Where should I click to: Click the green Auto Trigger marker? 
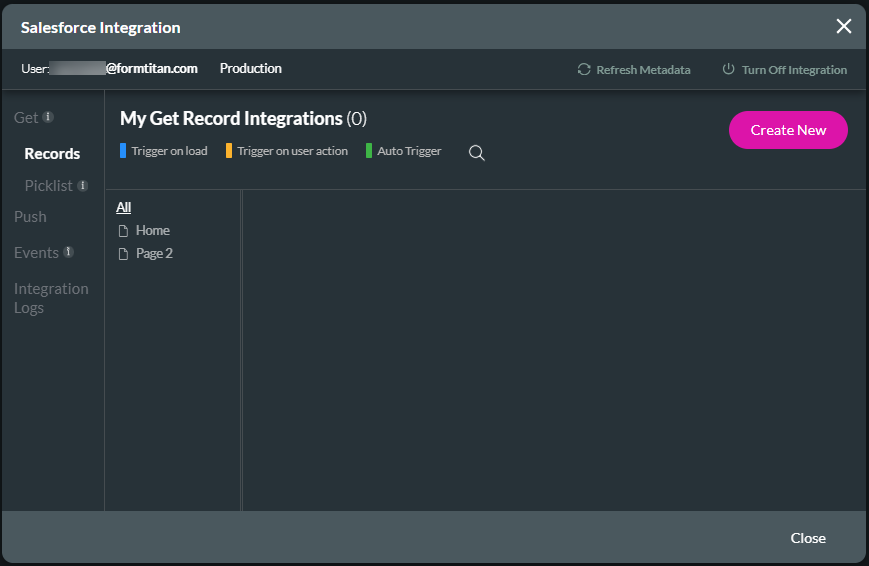pyautogui.click(x=369, y=150)
